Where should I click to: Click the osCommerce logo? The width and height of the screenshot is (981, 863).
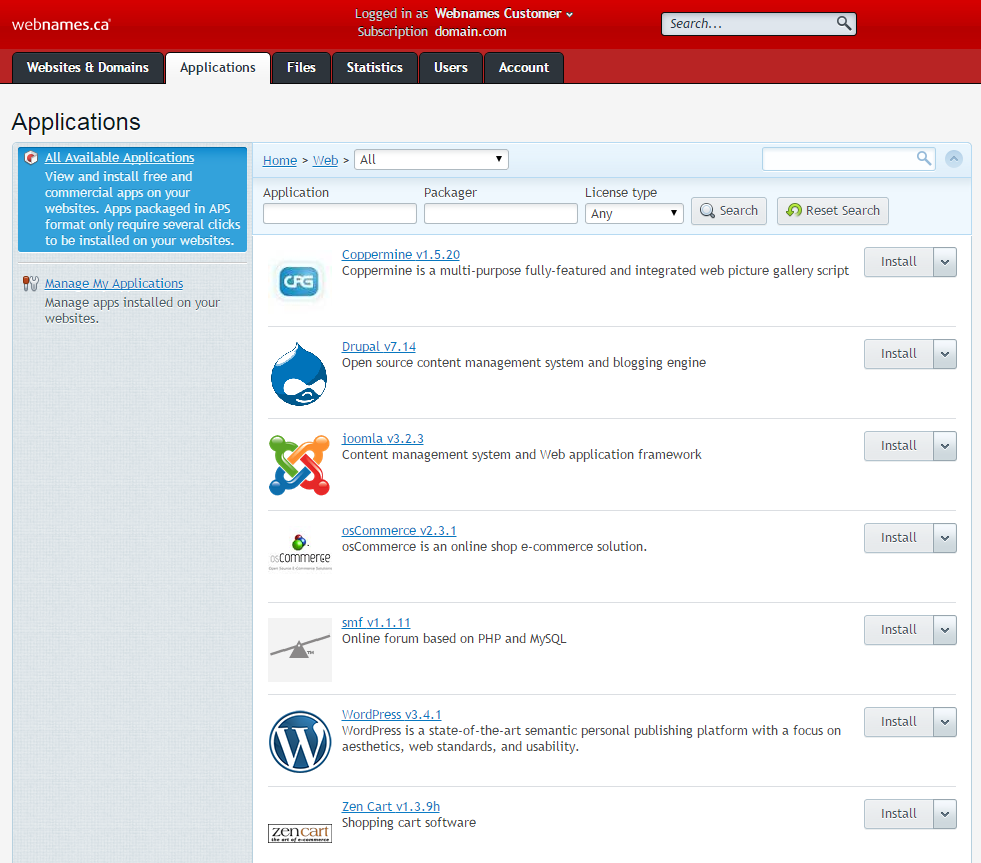click(x=300, y=552)
